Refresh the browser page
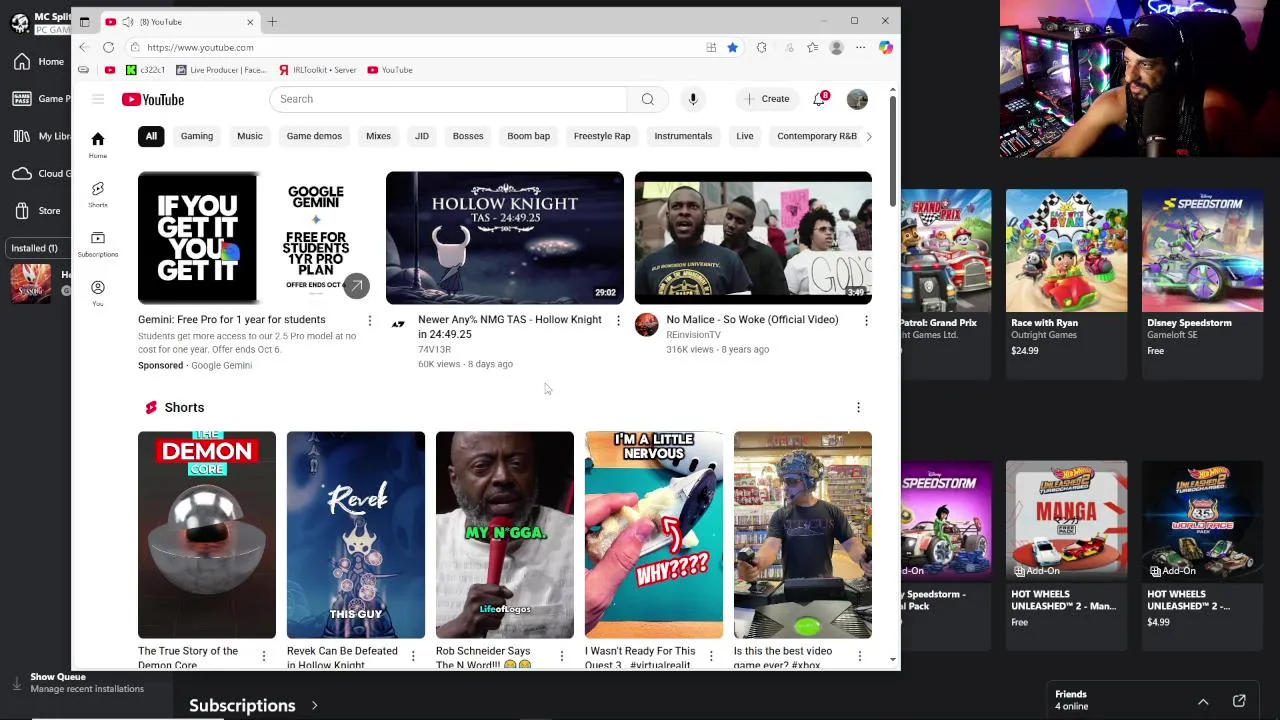Screen dimensions: 1280x720 [x=108, y=47]
